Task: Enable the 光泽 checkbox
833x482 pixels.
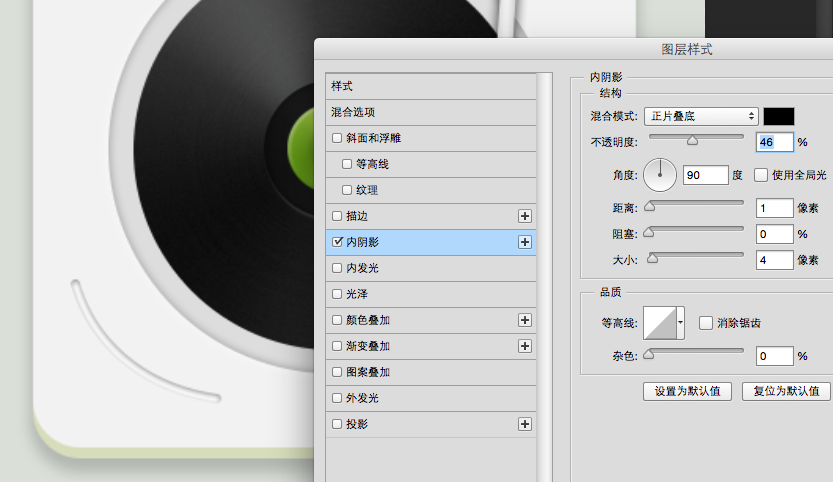Action: click(x=337, y=294)
